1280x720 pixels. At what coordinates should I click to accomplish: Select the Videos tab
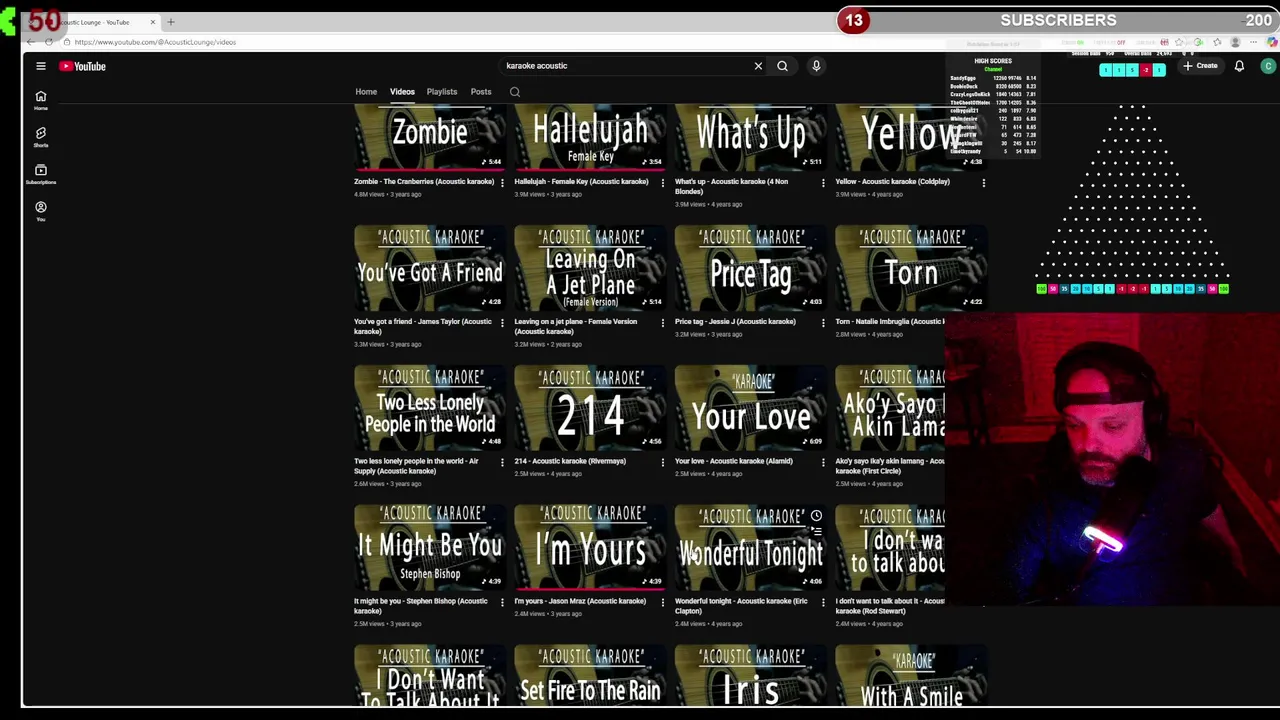coord(402,92)
